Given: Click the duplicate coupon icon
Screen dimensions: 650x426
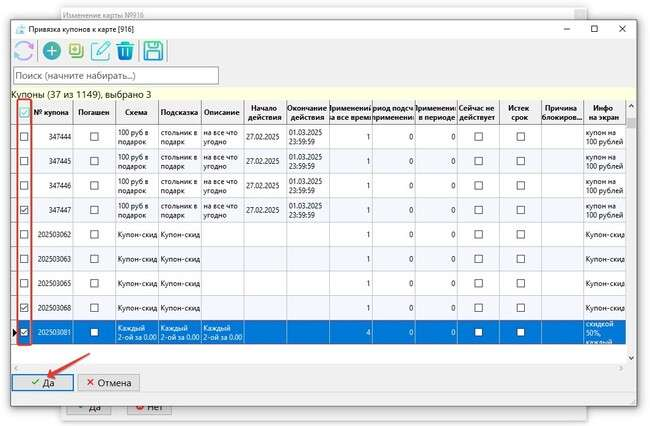Looking at the screenshot, I should [x=76, y=51].
